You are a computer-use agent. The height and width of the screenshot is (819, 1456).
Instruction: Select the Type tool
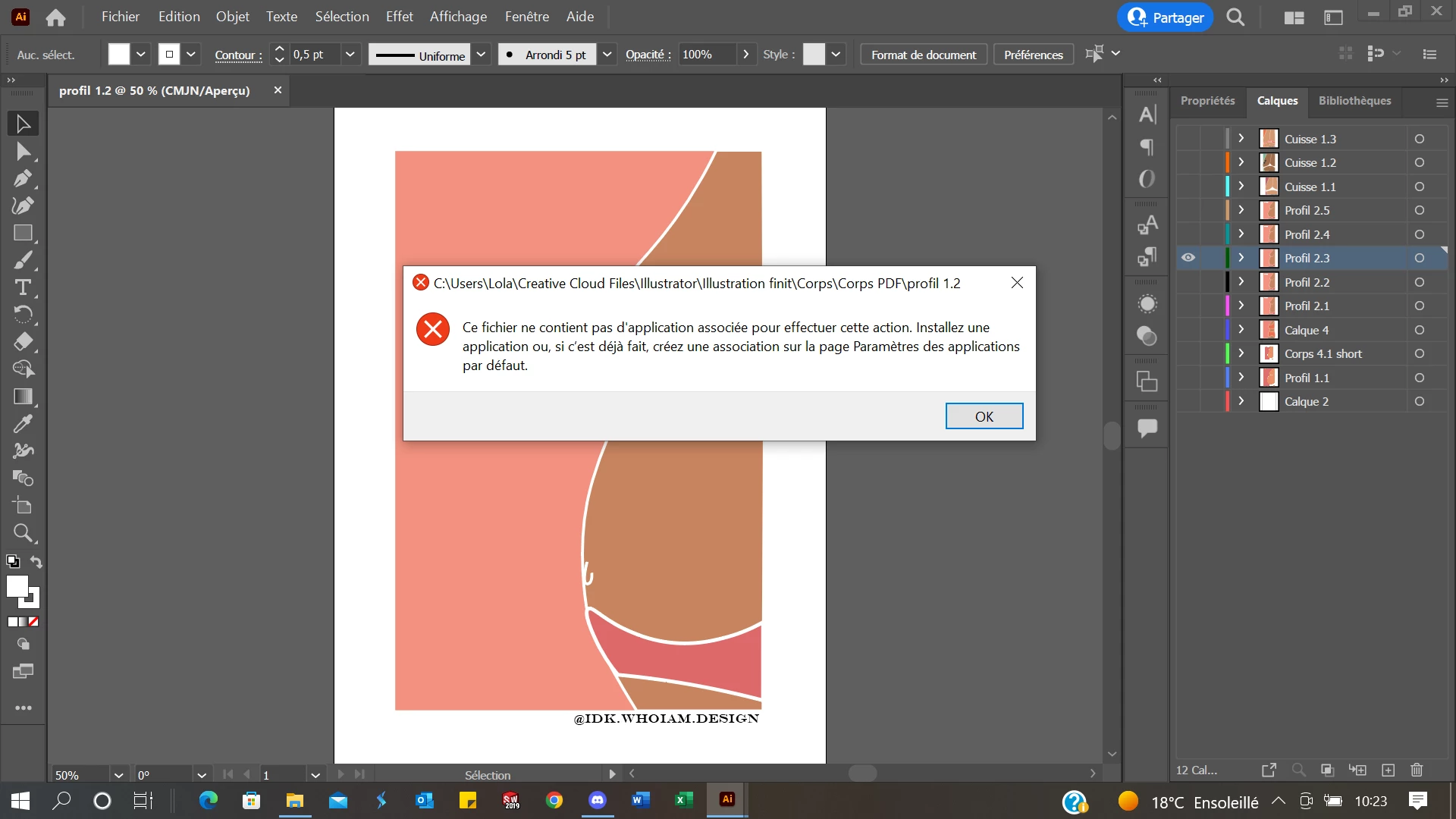point(23,287)
